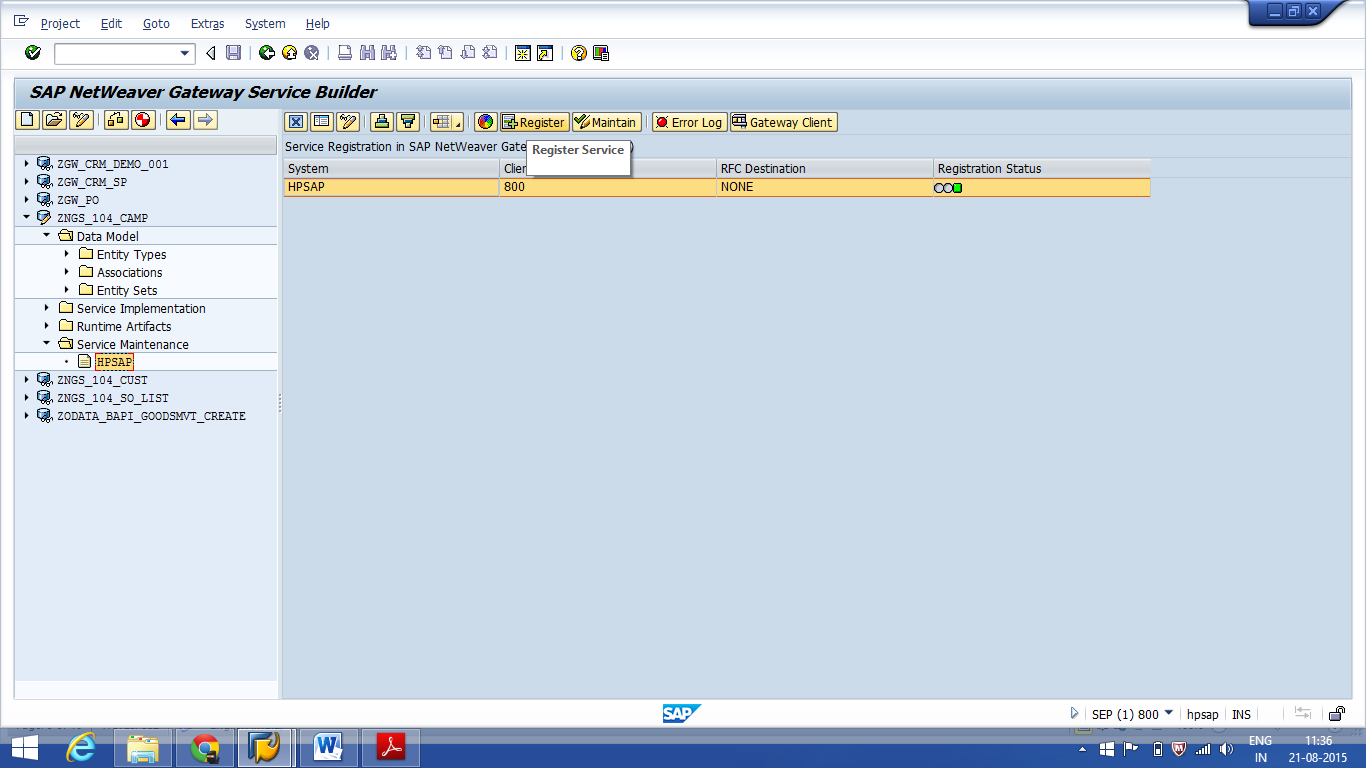Click the blue left navigation arrow
The width and height of the screenshot is (1366, 768).
pyautogui.click(x=178, y=121)
